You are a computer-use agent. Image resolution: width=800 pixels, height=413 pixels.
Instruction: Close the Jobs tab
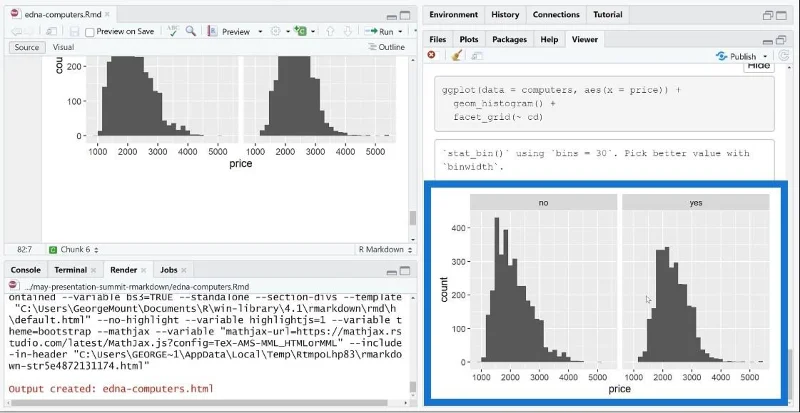pos(184,270)
